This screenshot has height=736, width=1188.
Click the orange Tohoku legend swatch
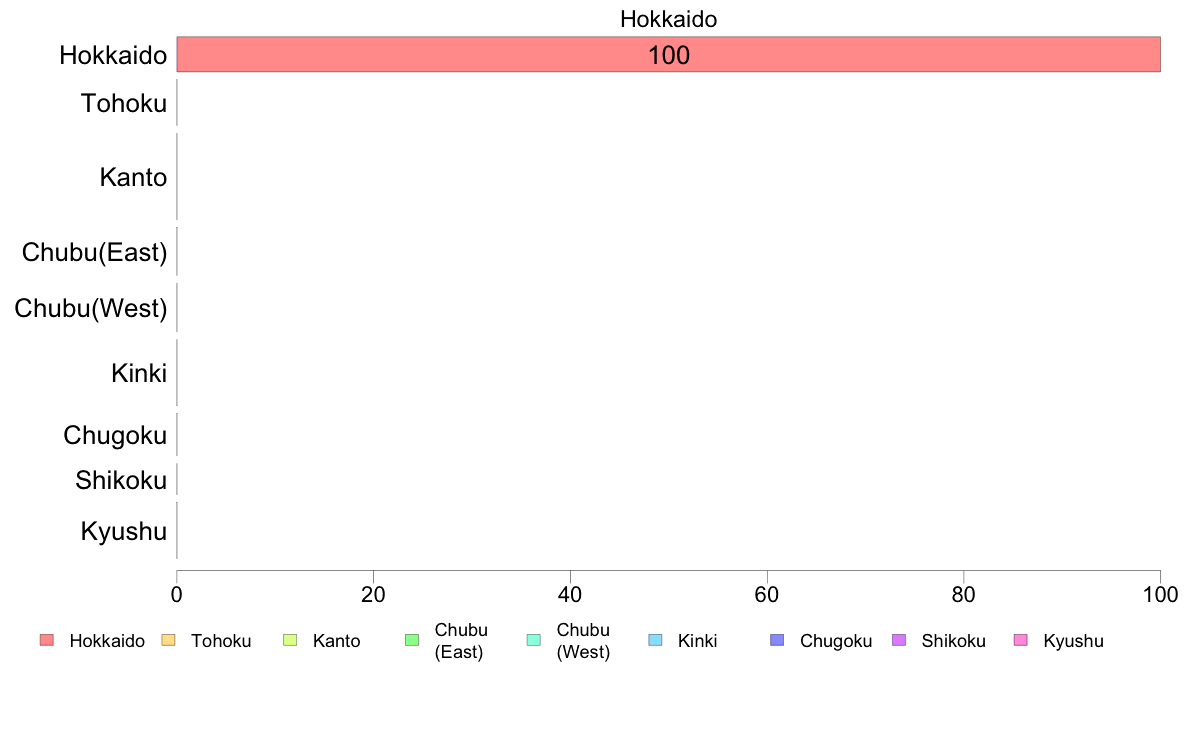tap(168, 640)
